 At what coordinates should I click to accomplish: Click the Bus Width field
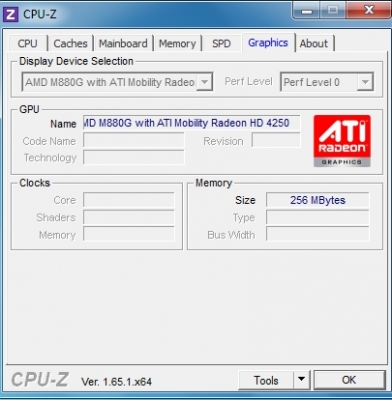coord(317,234)
